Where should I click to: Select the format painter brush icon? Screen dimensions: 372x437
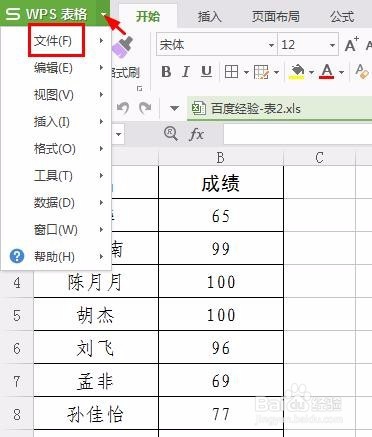pyautogui.click(x=123, y=47)
